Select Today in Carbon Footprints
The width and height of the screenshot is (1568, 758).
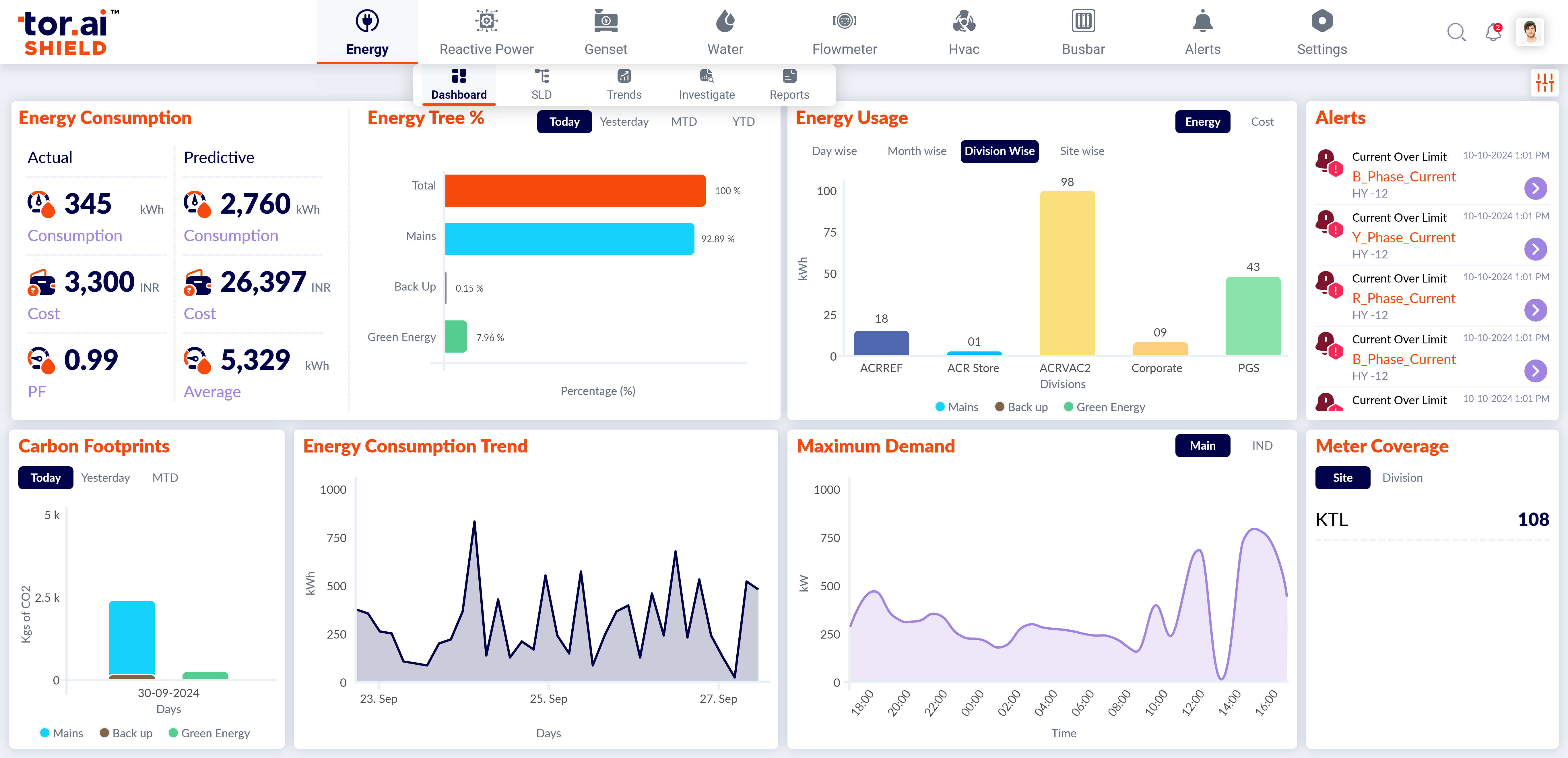click(46, 478)
